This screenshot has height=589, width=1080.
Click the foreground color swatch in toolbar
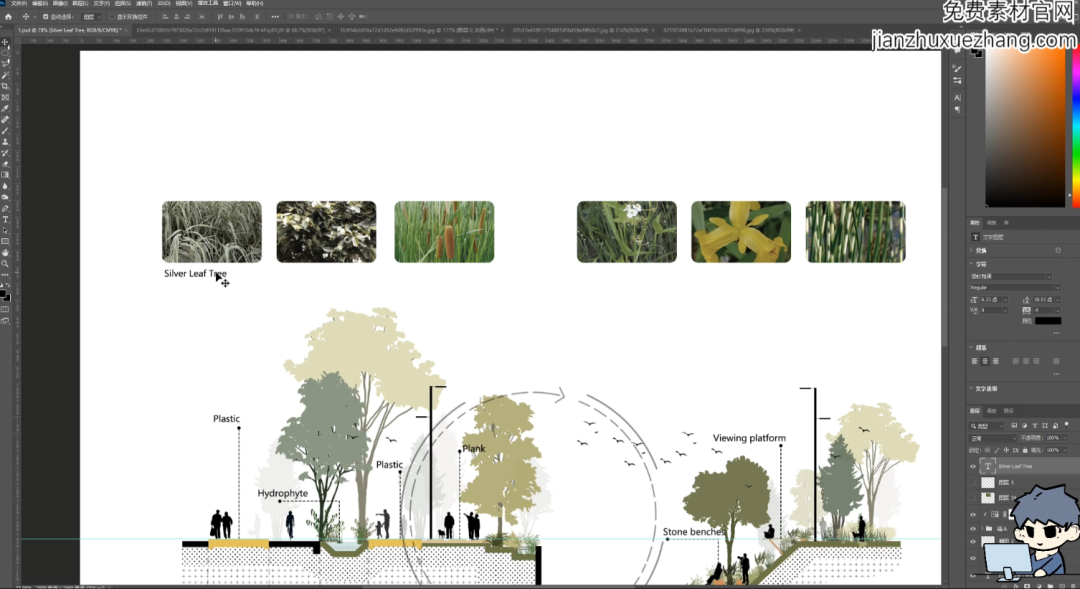3,295
